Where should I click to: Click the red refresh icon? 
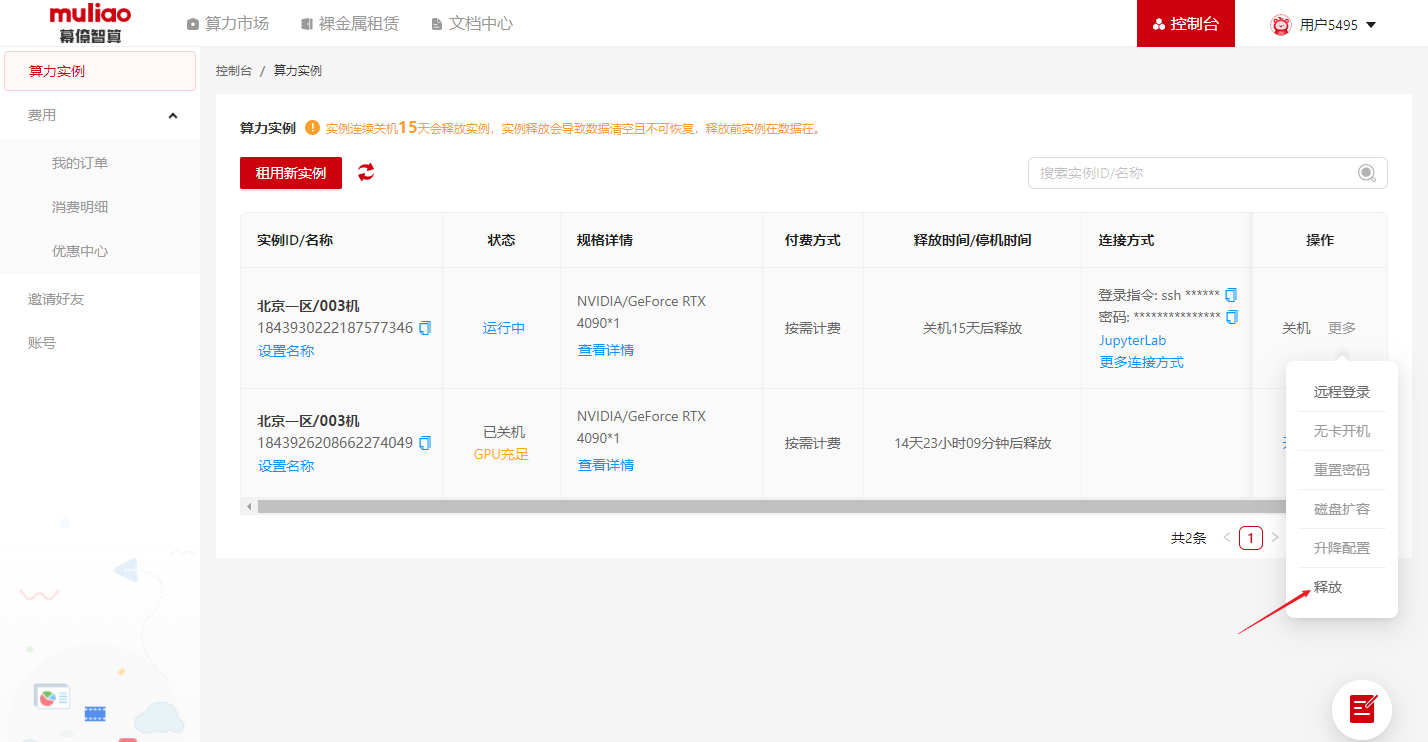(366, 172)
